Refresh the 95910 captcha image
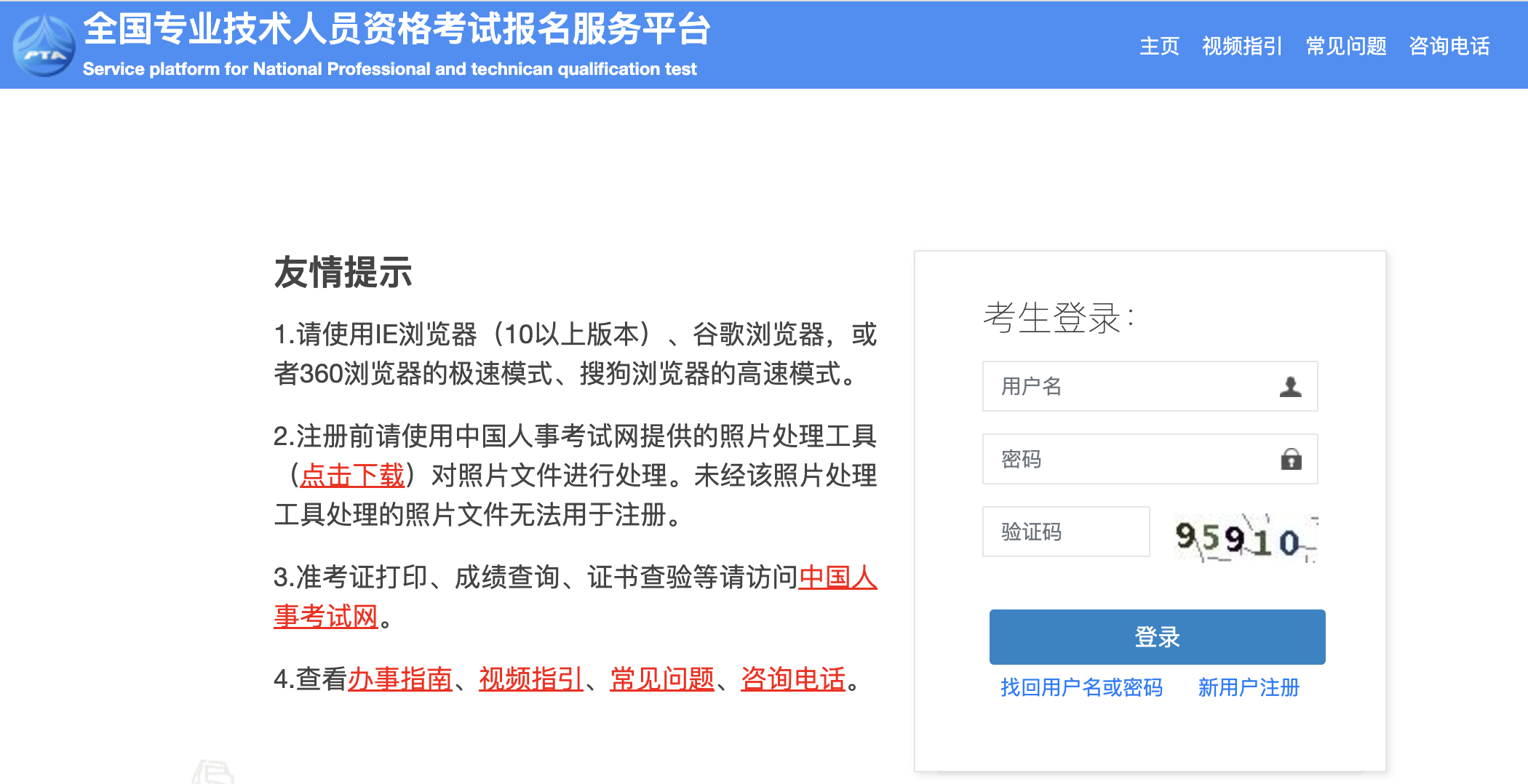The image size is (1528, 784). click(1245, 538)
